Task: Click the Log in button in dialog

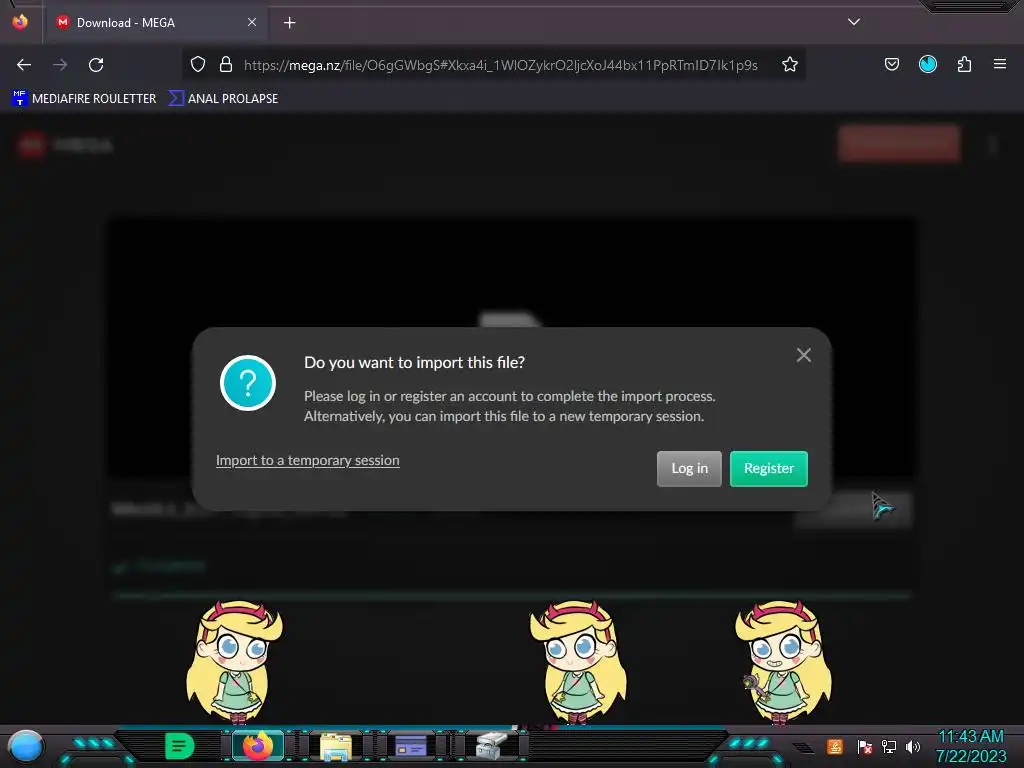Action: pyautogui.click(x=689, y=468)
